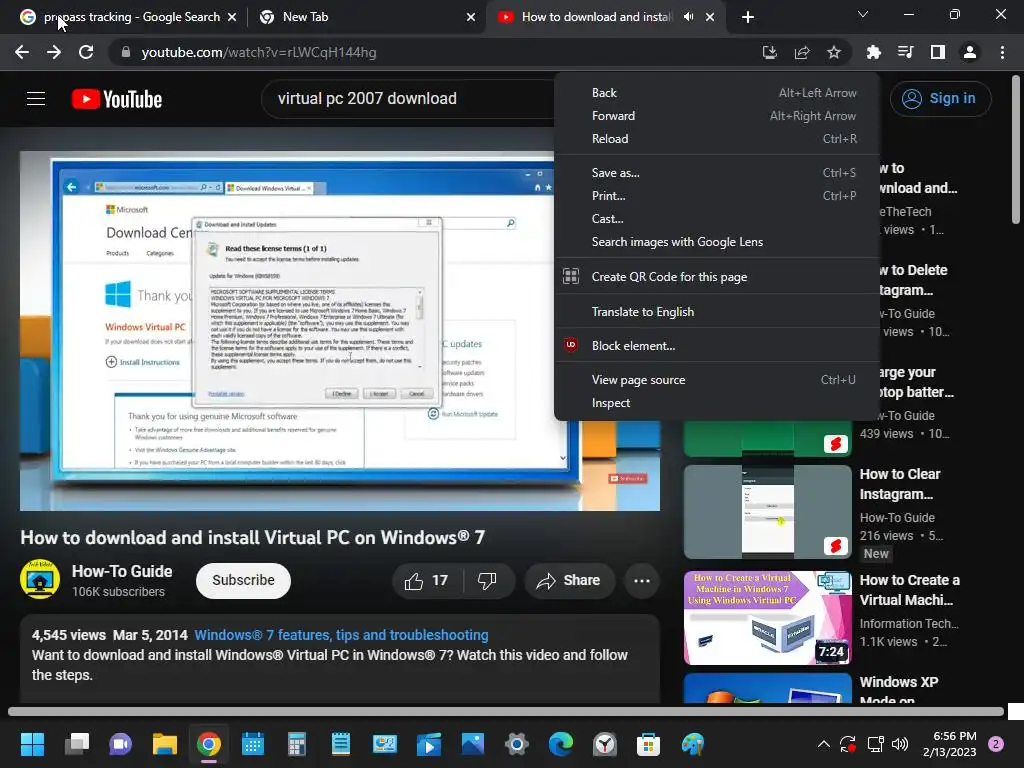Open the Settings gear on the taskbar

click(x=517, y=744)
